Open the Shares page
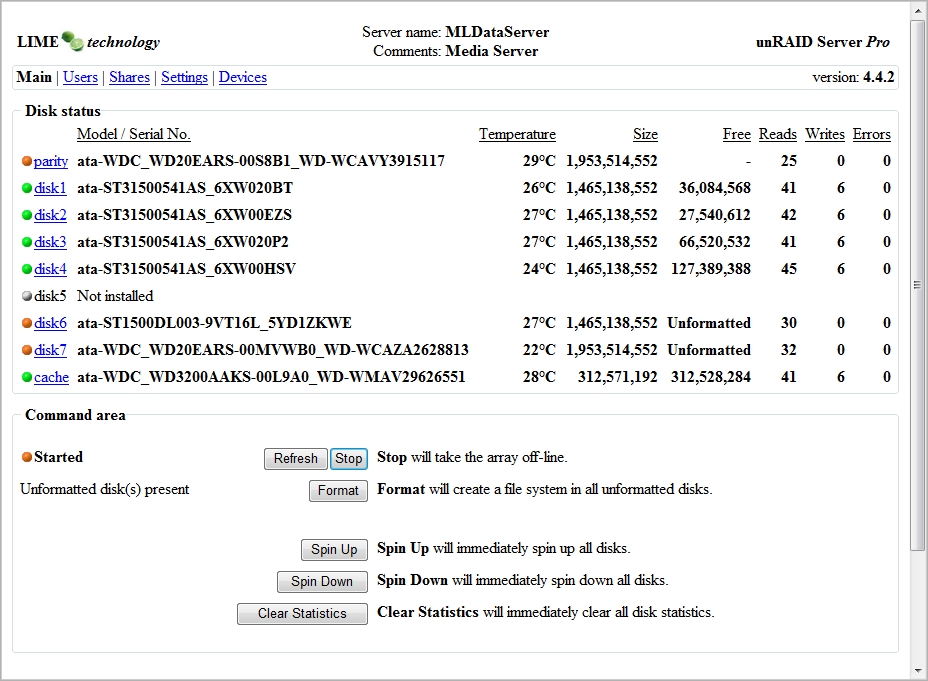The height and width of the screenshot is (681, 928). click(x=130, y=78)
